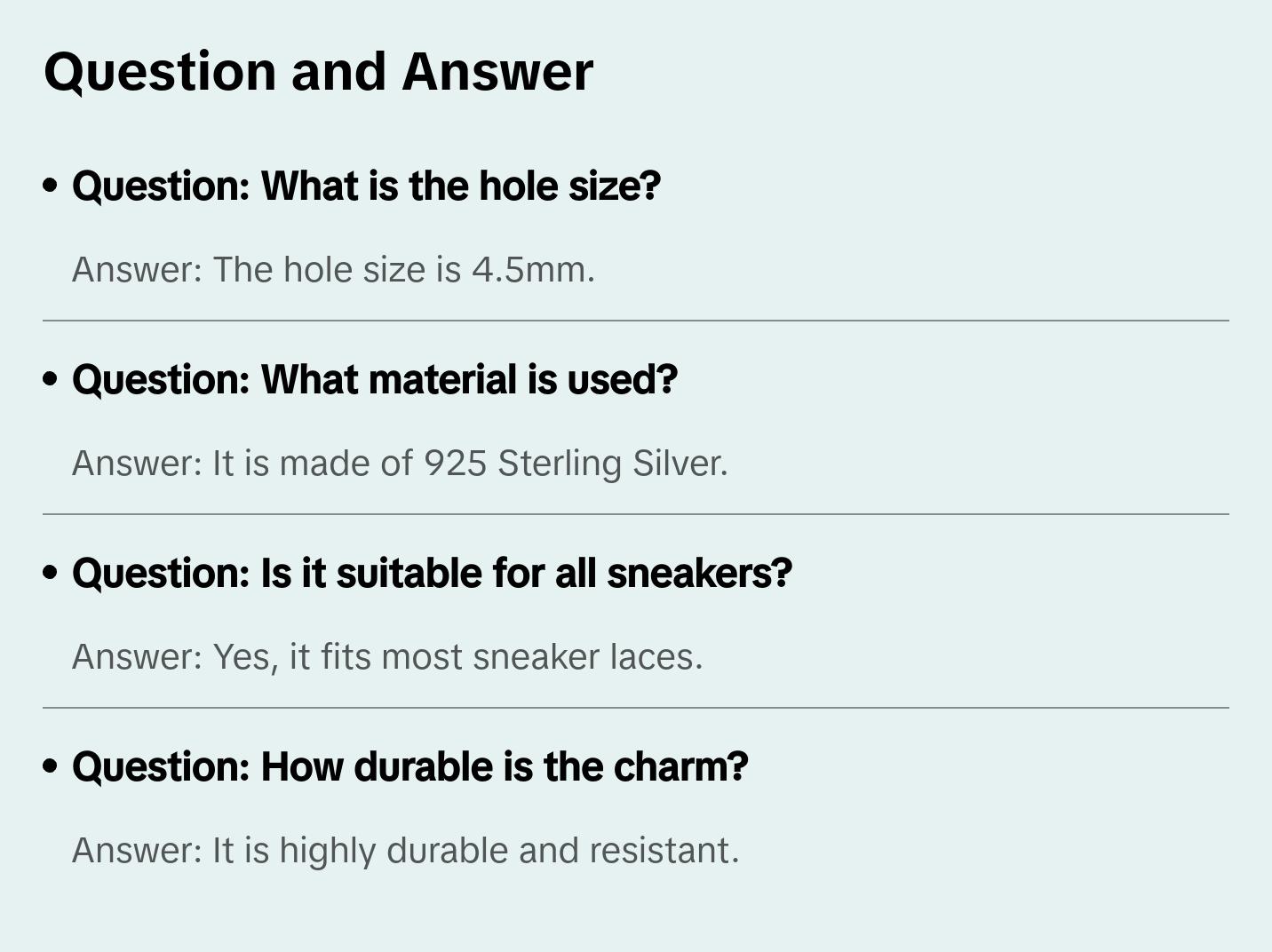Select the answer "It is highly durable and resistant."
Viewport: 1272px width, 952px height.
point(405,851)
